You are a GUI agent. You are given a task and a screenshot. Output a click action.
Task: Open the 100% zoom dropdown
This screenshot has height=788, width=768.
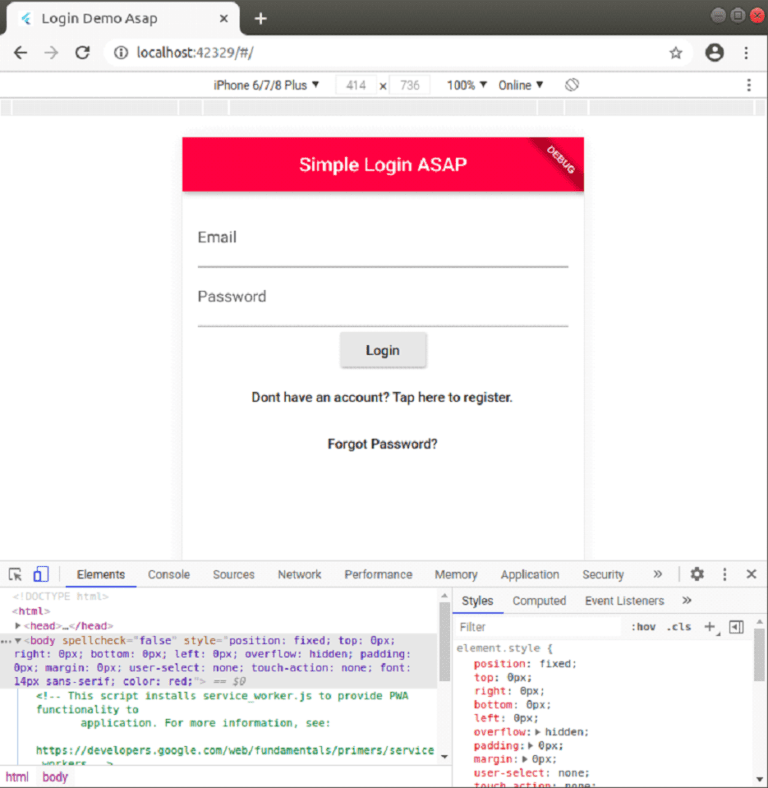[x=466, y=85]
